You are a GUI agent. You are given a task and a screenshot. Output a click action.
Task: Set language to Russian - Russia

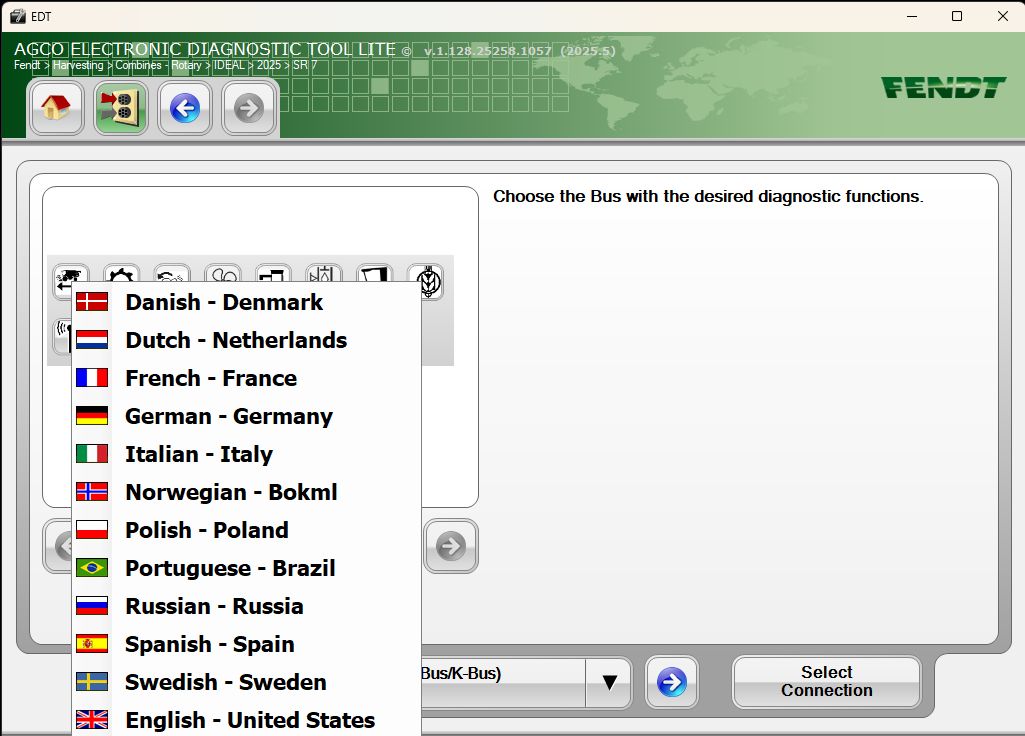point(246,606)
